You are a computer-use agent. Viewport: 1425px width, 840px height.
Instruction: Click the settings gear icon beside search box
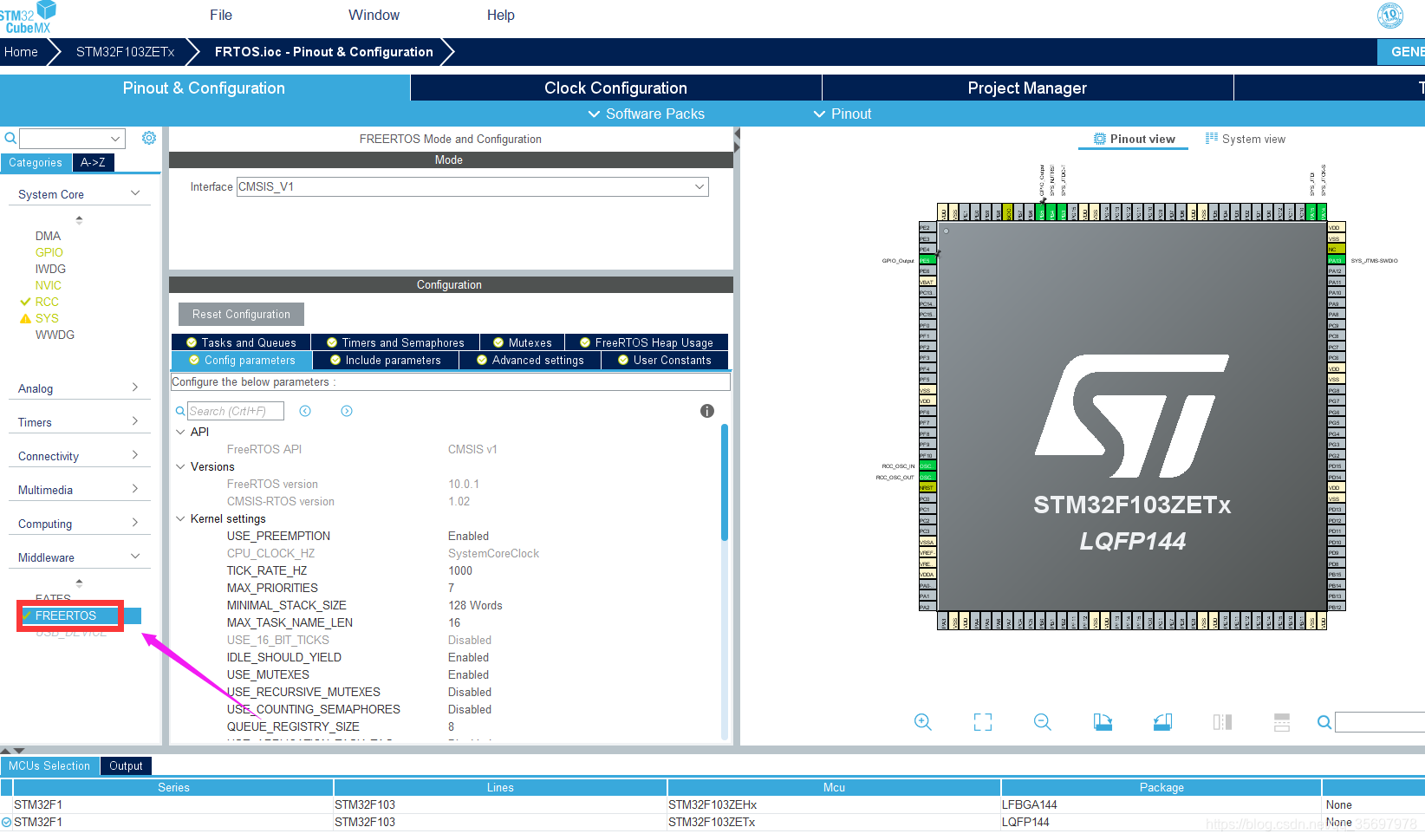click(148, 138)
